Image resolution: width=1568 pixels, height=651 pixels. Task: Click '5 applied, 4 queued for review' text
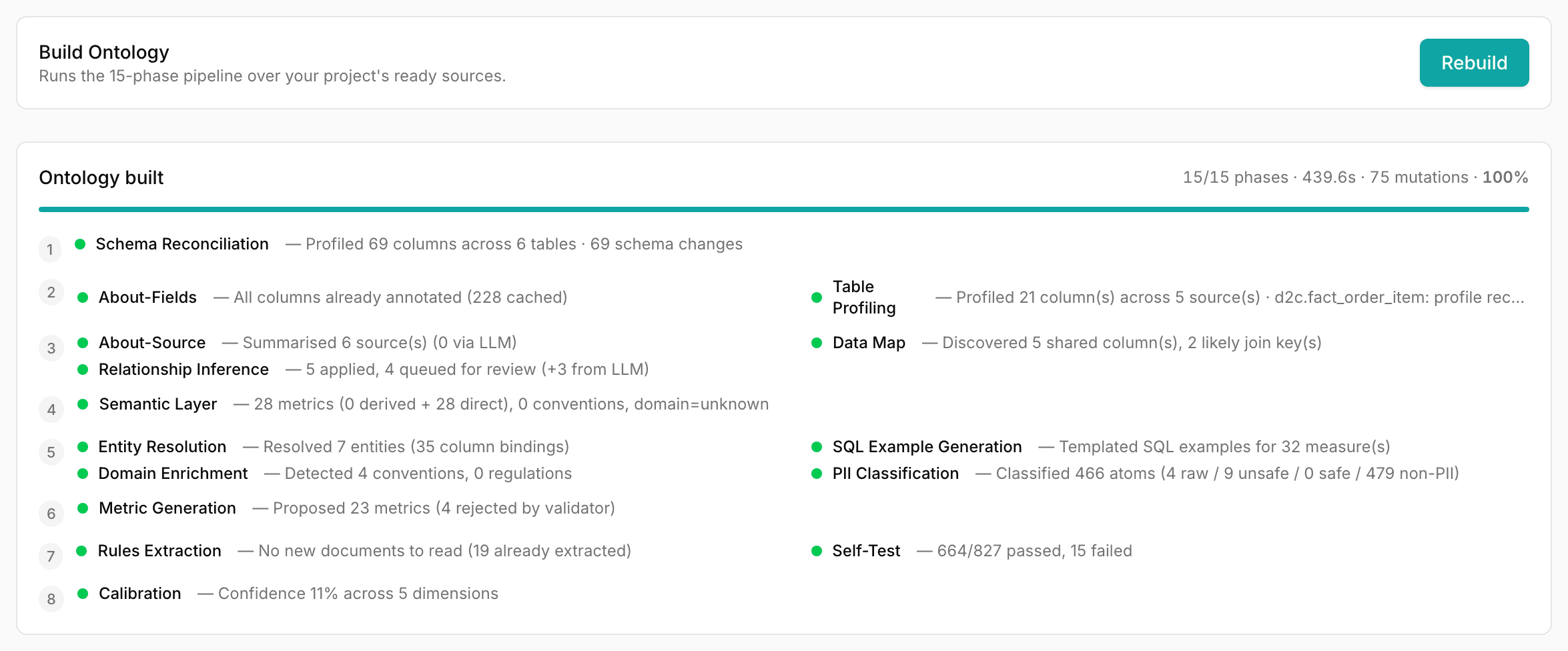421,370
